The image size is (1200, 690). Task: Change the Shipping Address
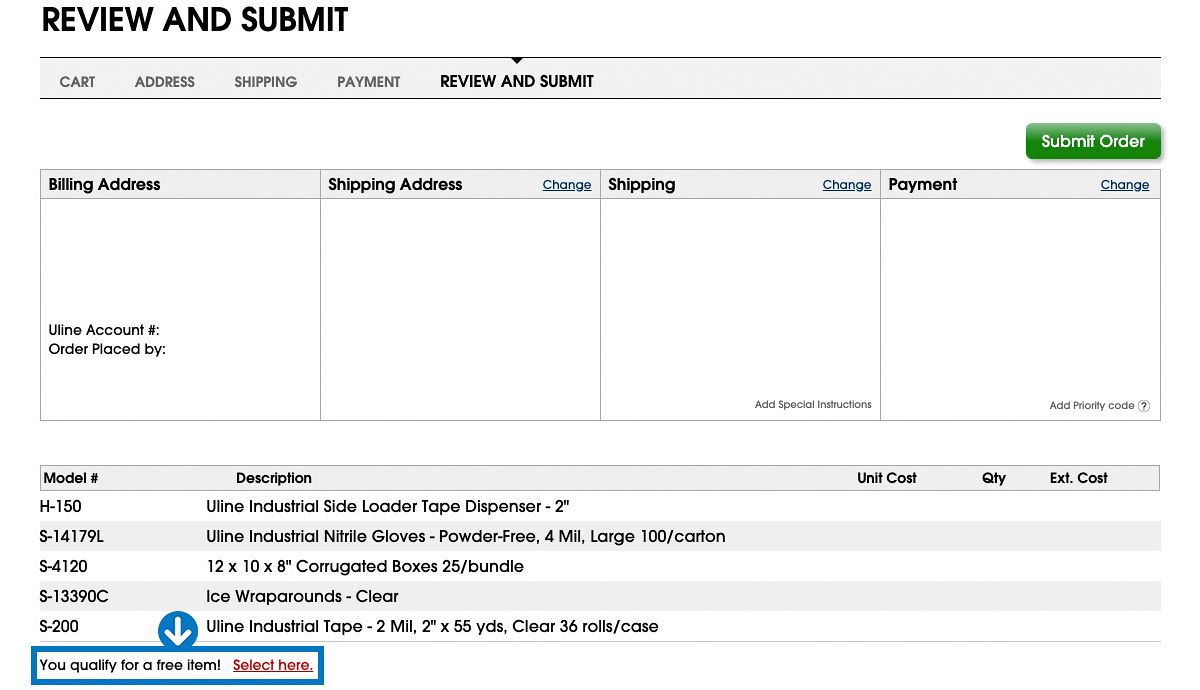[x=567, y=185]
